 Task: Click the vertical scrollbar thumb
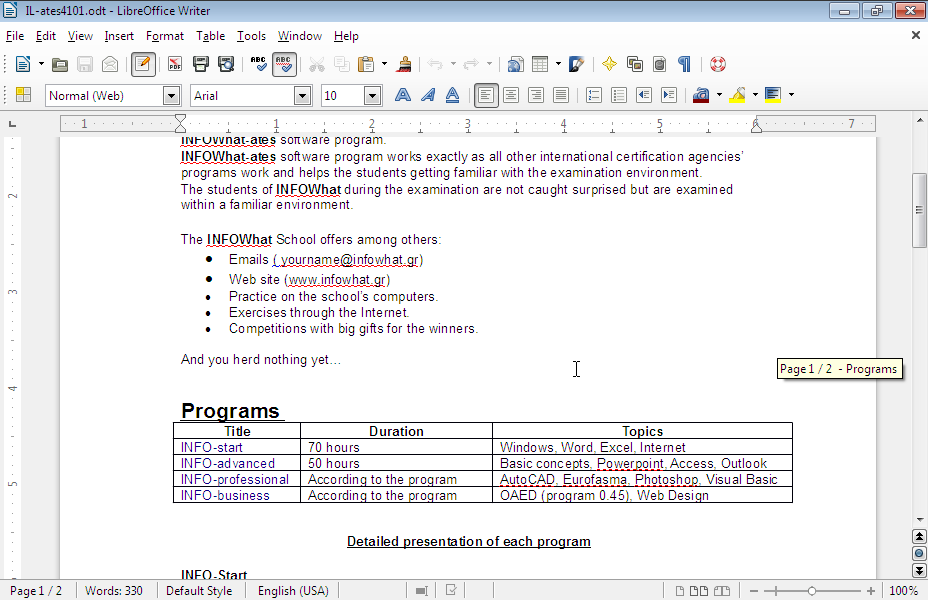(x=919, y=210)
